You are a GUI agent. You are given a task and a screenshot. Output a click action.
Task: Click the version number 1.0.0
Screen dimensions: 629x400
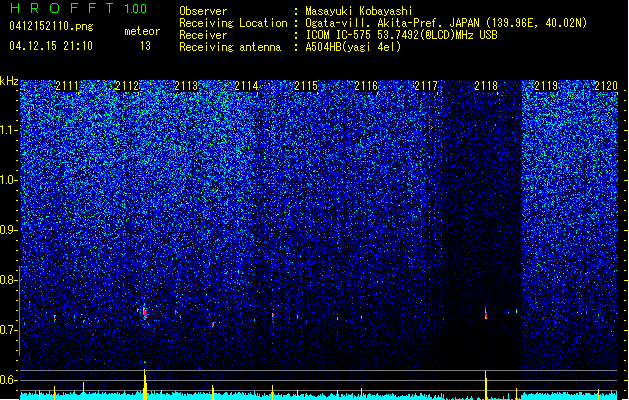136,9
